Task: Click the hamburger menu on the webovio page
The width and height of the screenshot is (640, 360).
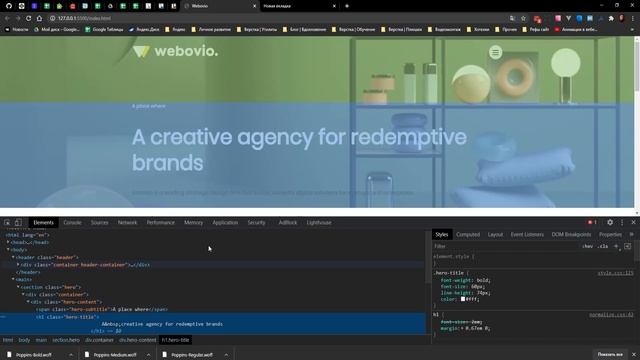Action: [x=496, y=52]
